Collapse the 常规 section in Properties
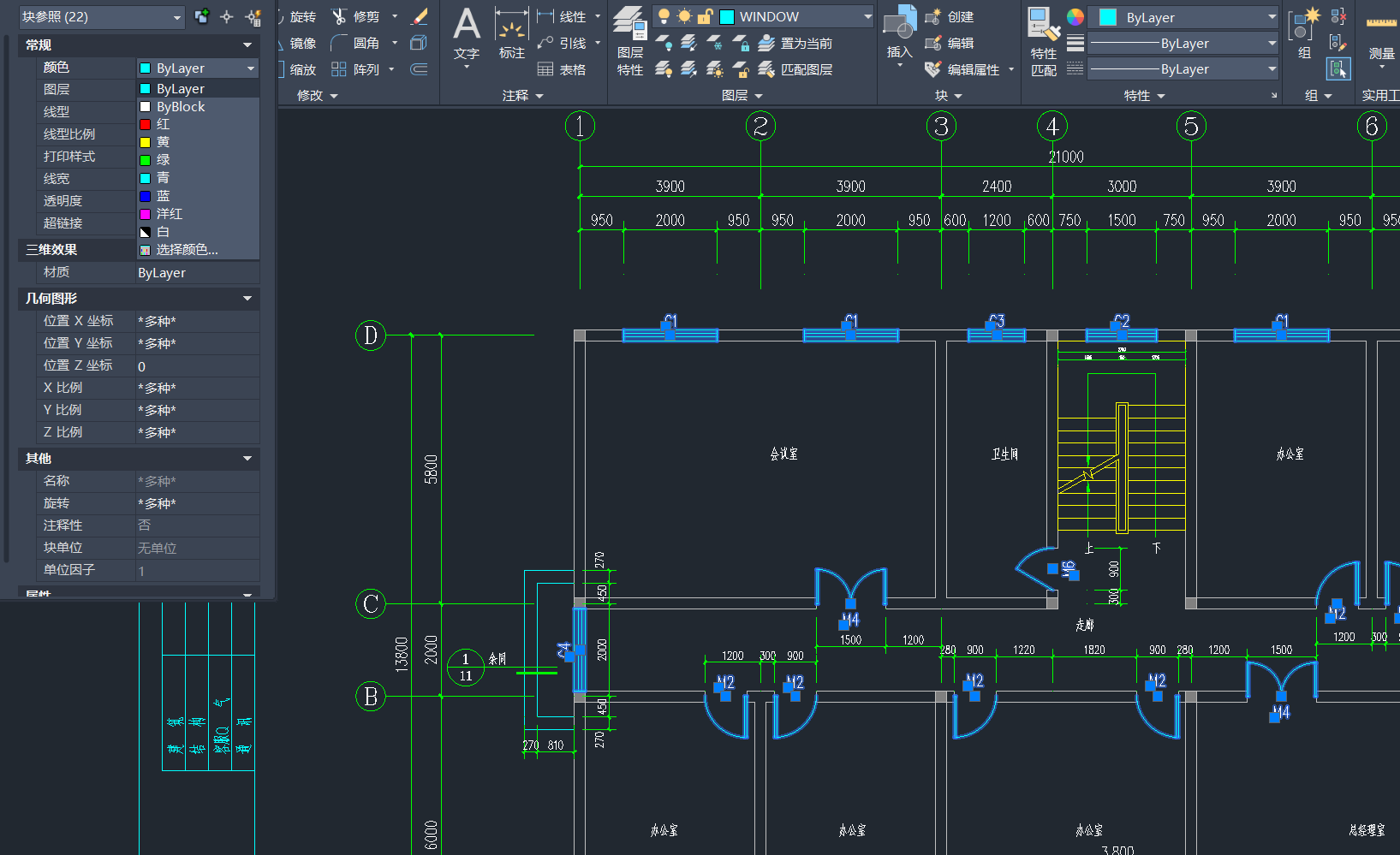 pos(247,45)
